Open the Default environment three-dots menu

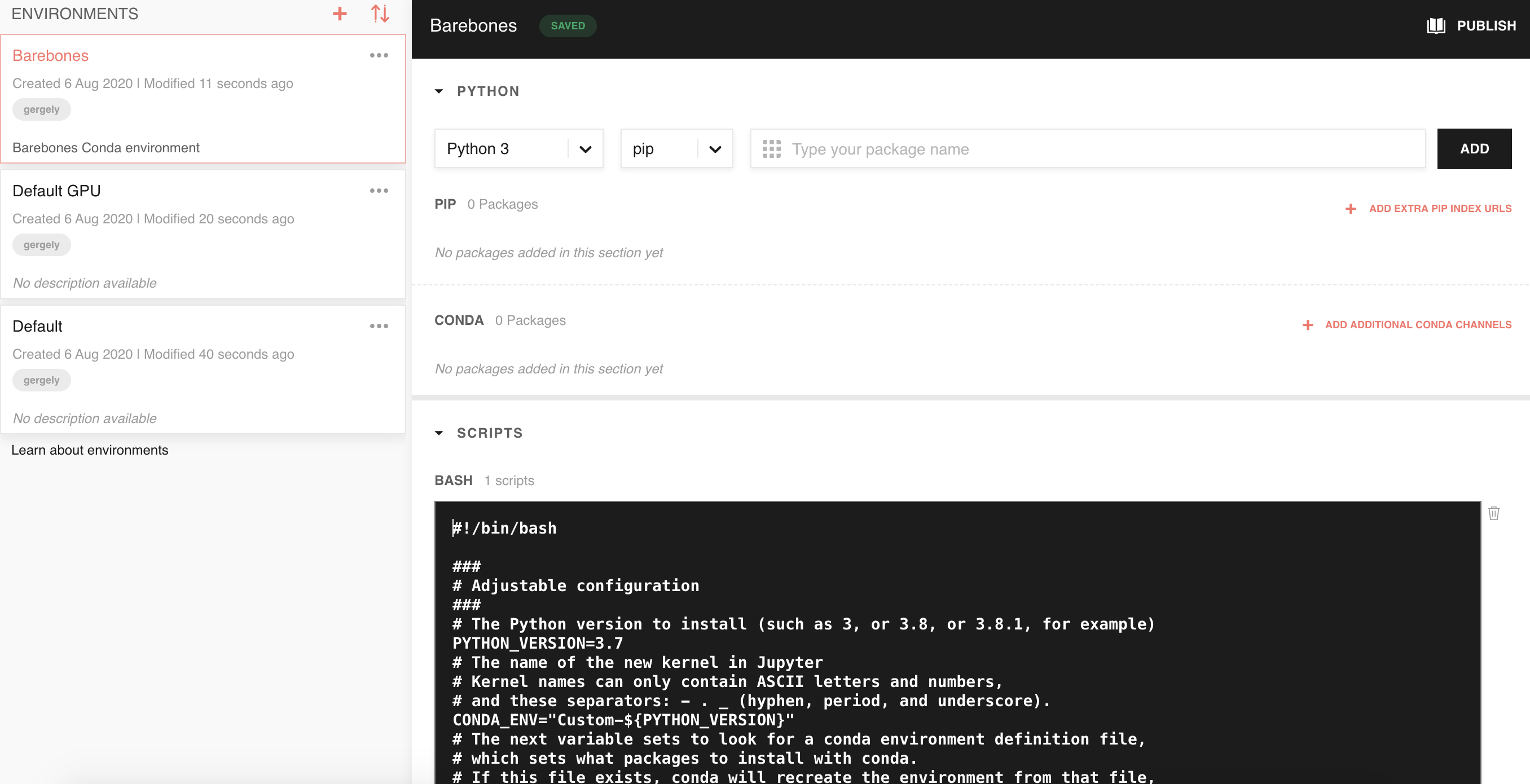[379, 326]
